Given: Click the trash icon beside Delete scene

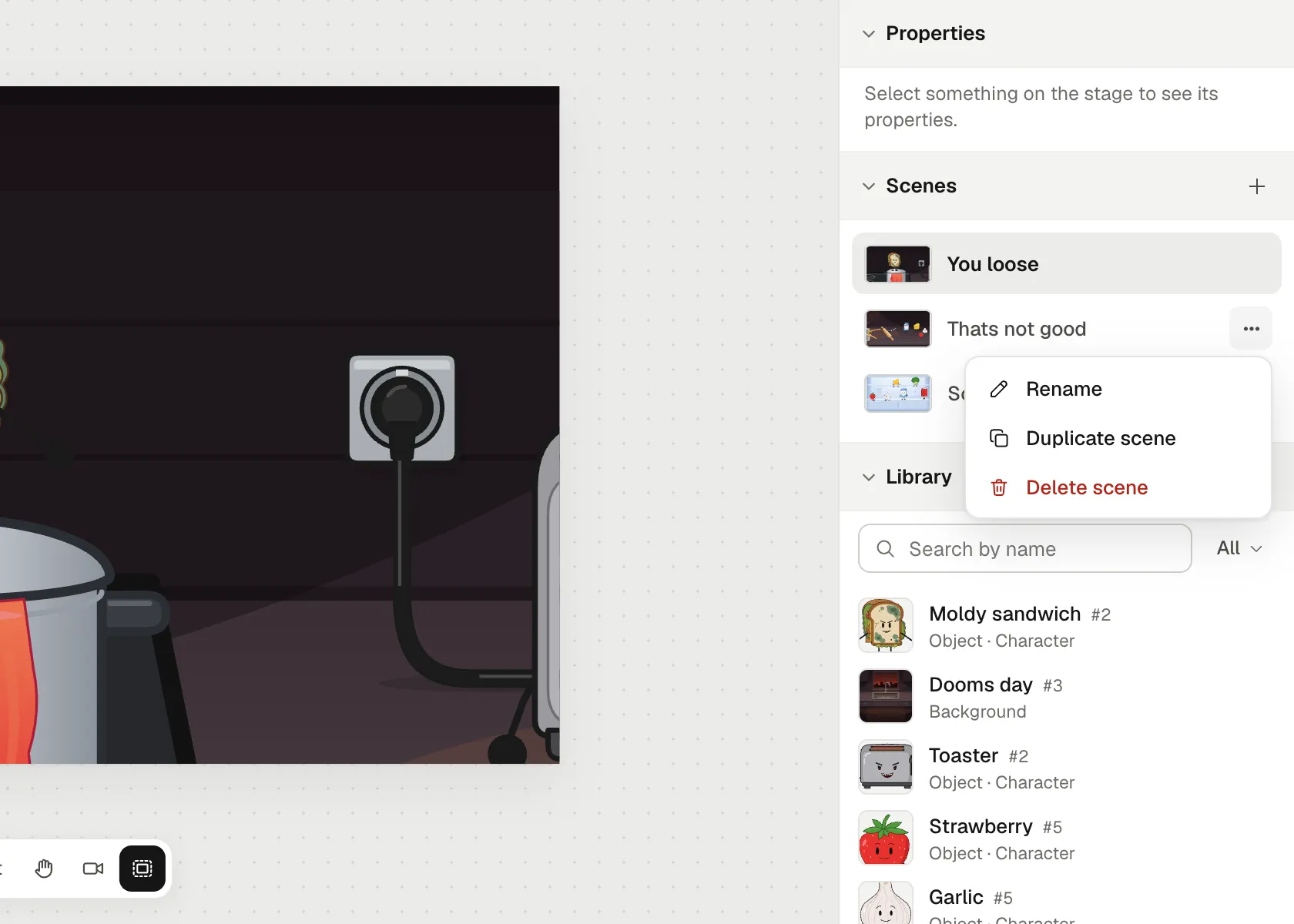Looking at the screenshot, I should click(x=999, y=487).
